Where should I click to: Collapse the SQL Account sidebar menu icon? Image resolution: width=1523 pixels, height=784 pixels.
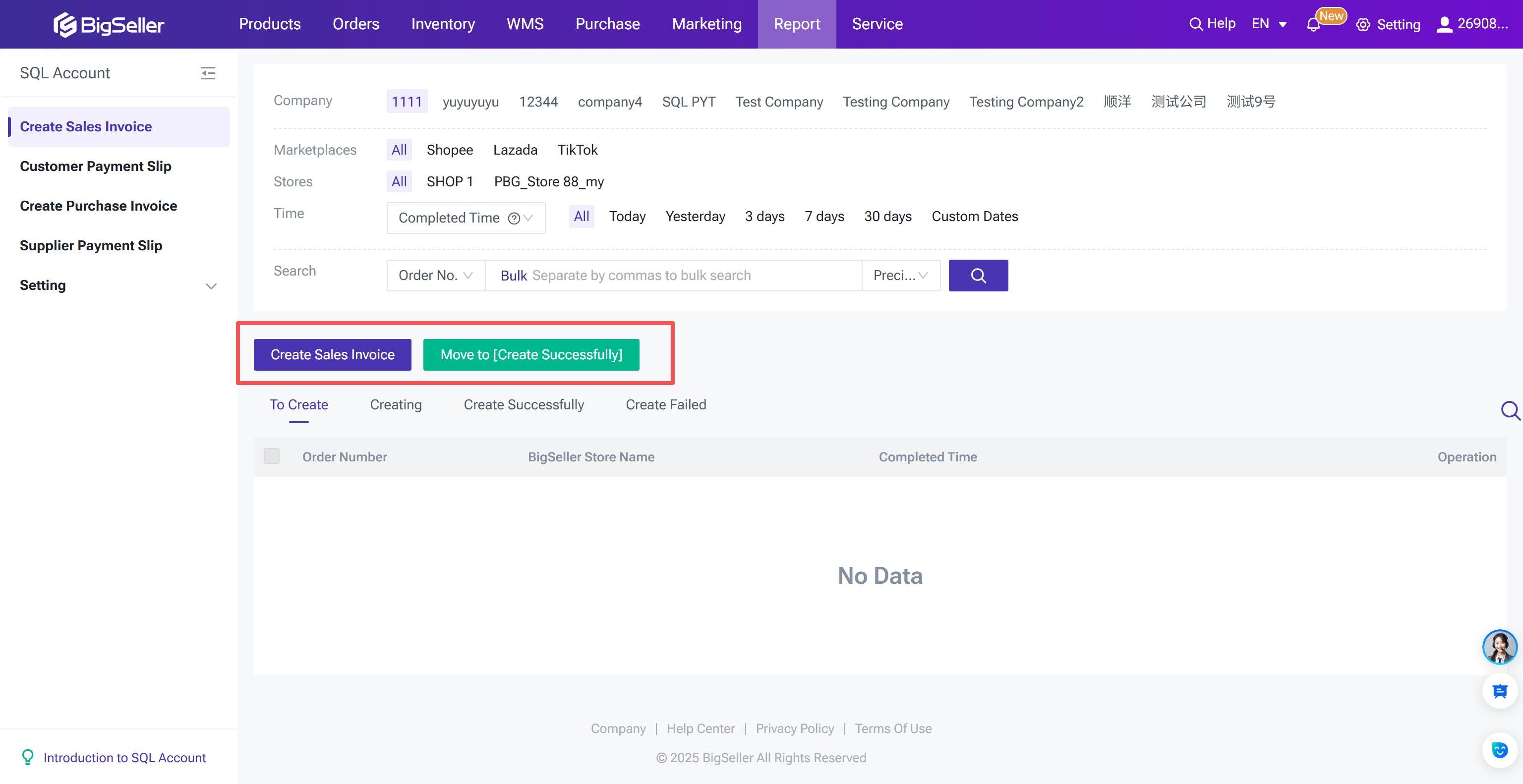click(x=208, y=73)
